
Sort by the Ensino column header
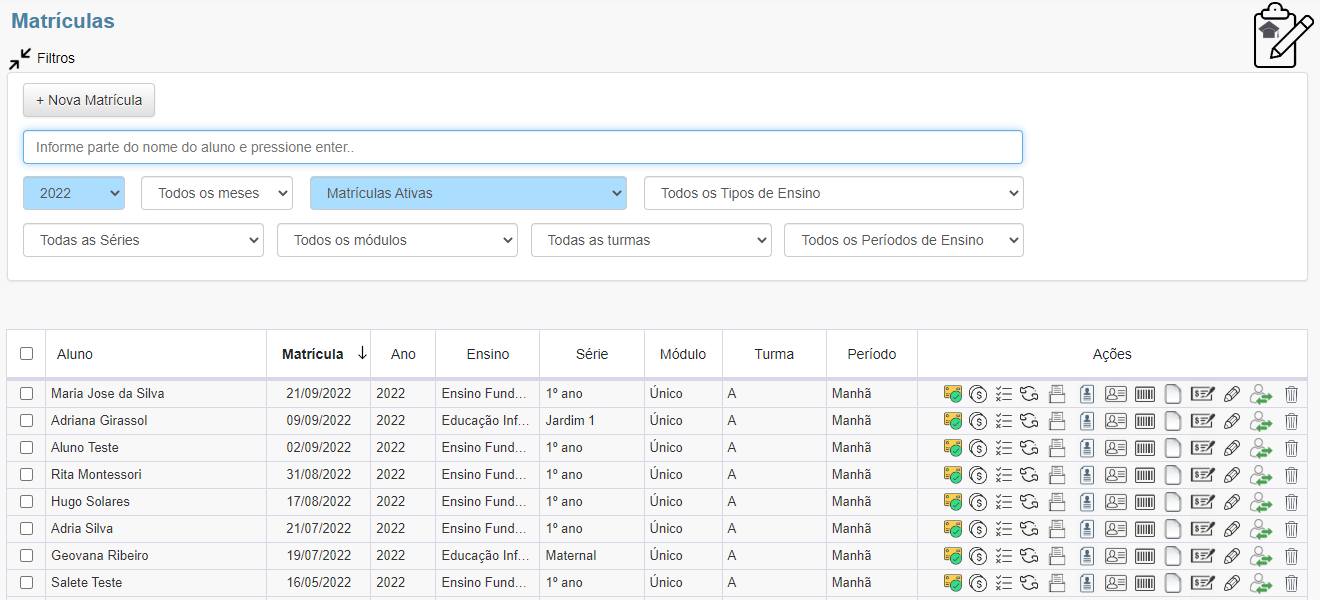coord(488,354)
